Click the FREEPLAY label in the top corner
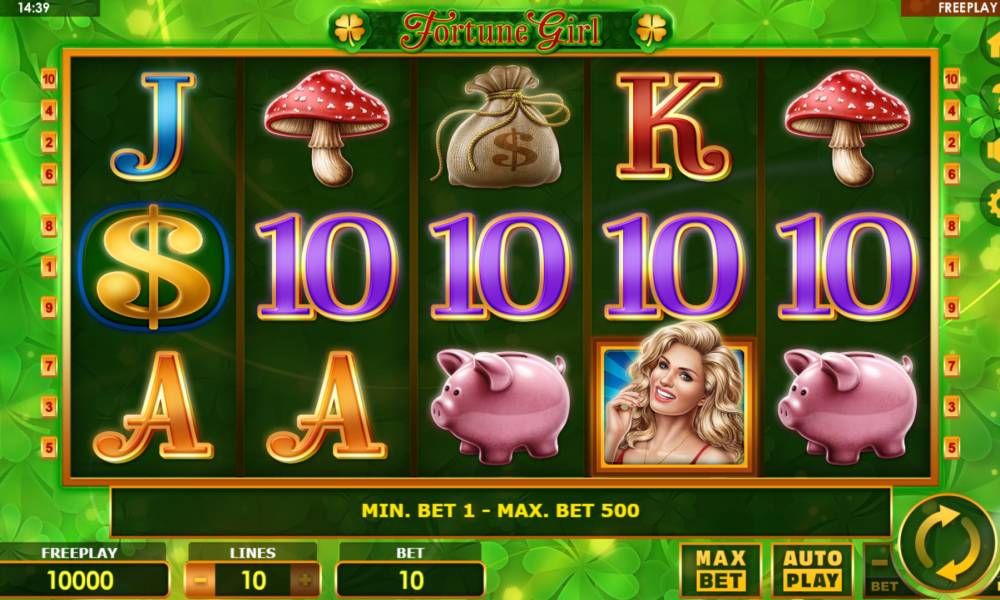The width and height of the screenshot is (1000, 600). pos(967,8)
